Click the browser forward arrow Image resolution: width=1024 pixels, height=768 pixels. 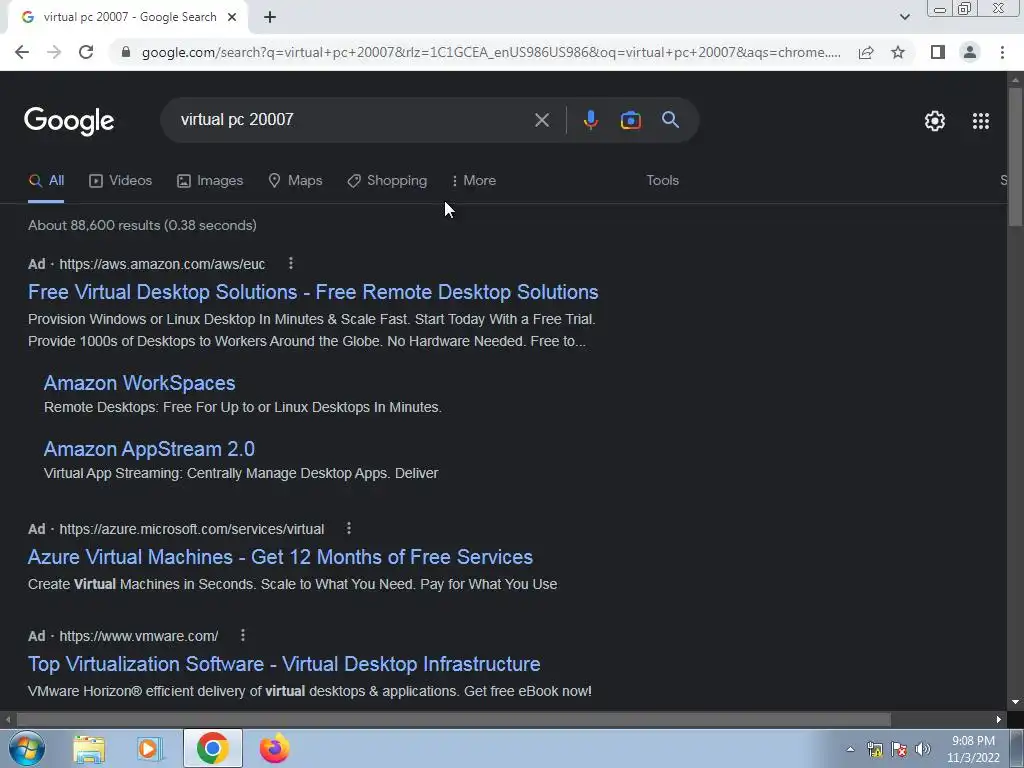coord(54,52)
